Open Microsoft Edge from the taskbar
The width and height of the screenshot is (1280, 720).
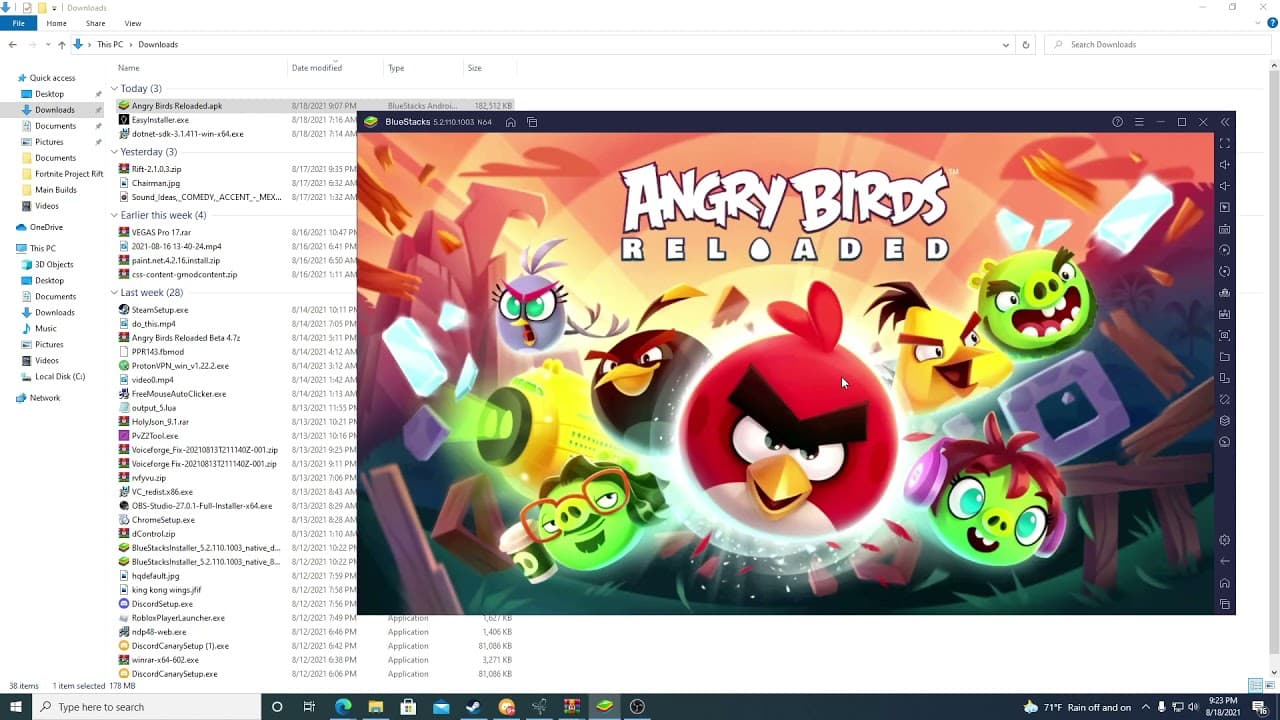(x=343, y=707)
